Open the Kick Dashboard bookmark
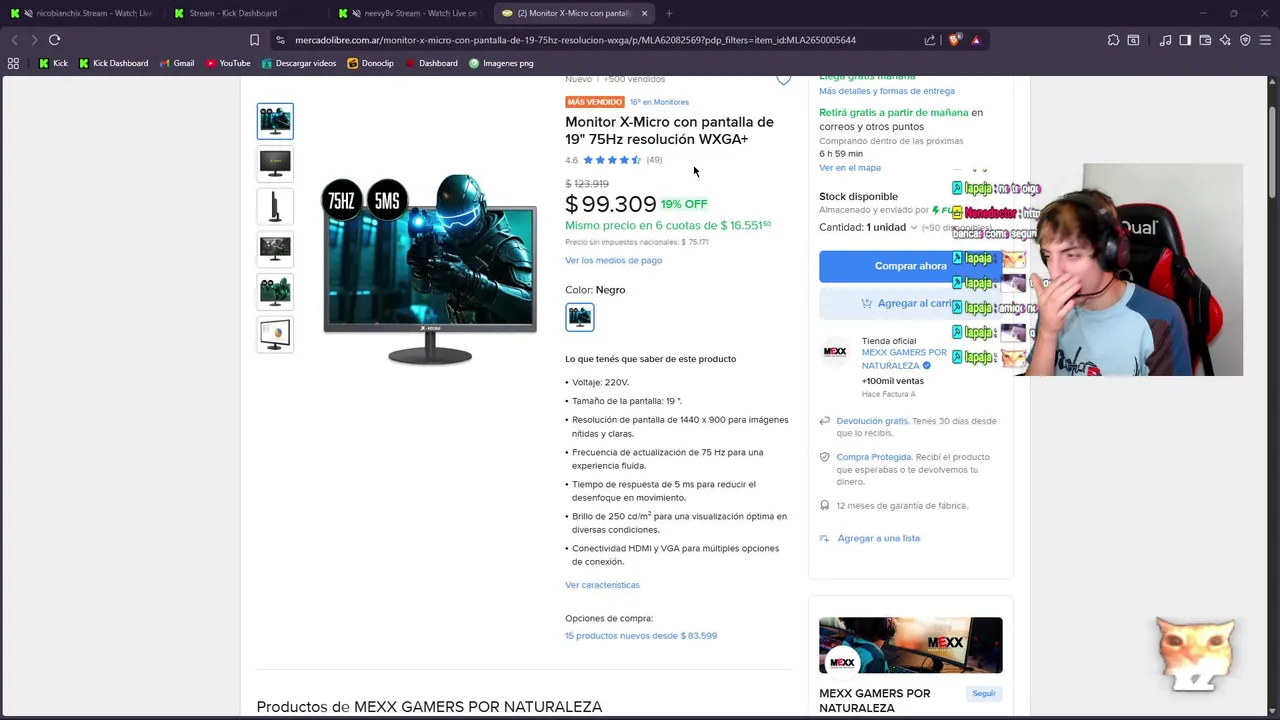 click(x=113, y=63)
